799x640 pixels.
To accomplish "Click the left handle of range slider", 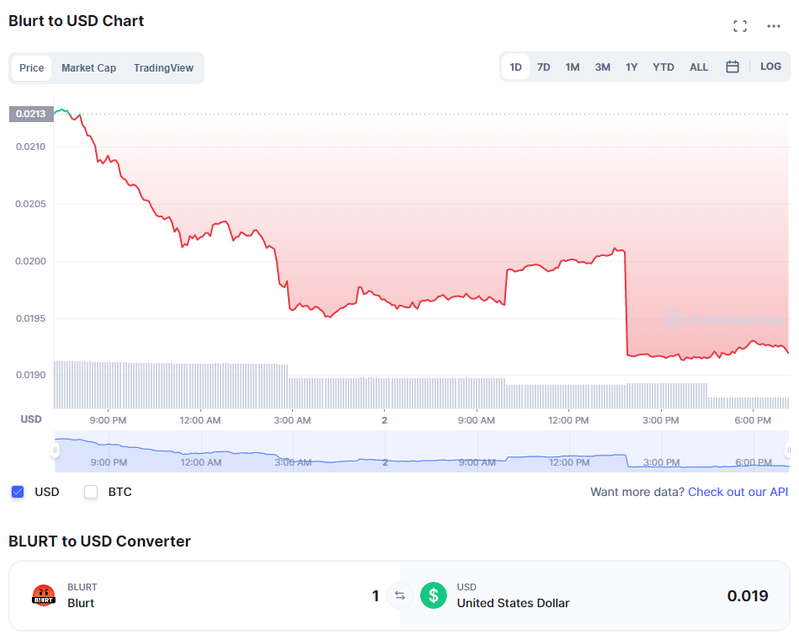I will (x=55, y=450).
